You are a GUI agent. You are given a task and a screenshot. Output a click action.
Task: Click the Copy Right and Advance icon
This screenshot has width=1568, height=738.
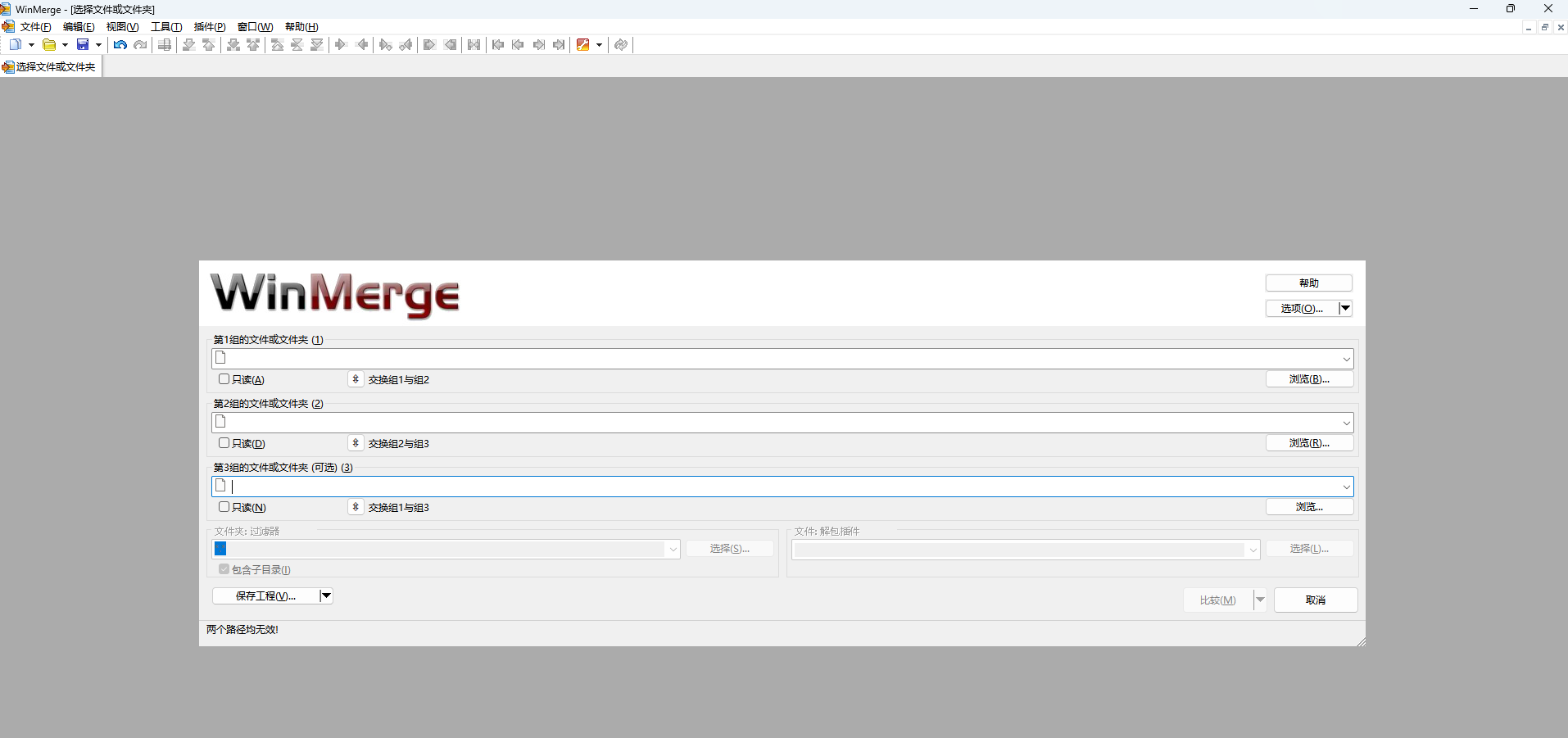click(x=386, y=45)
